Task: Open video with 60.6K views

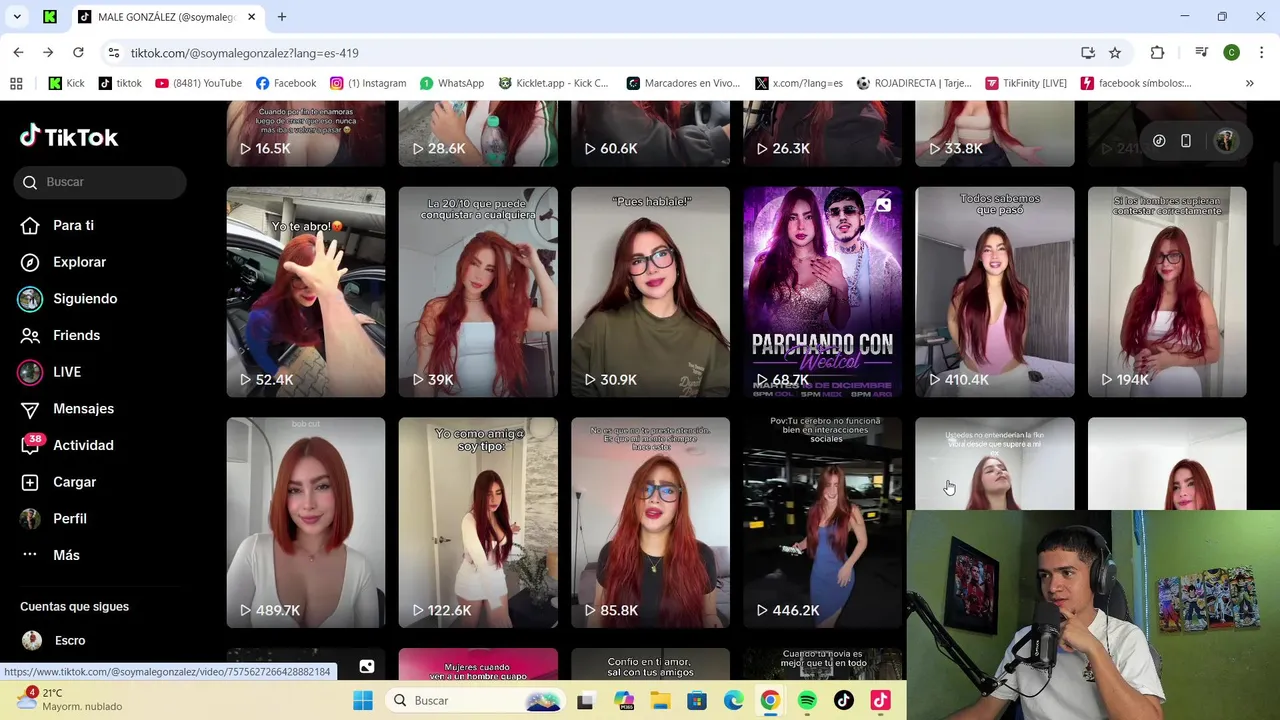Action: [650, 133]
